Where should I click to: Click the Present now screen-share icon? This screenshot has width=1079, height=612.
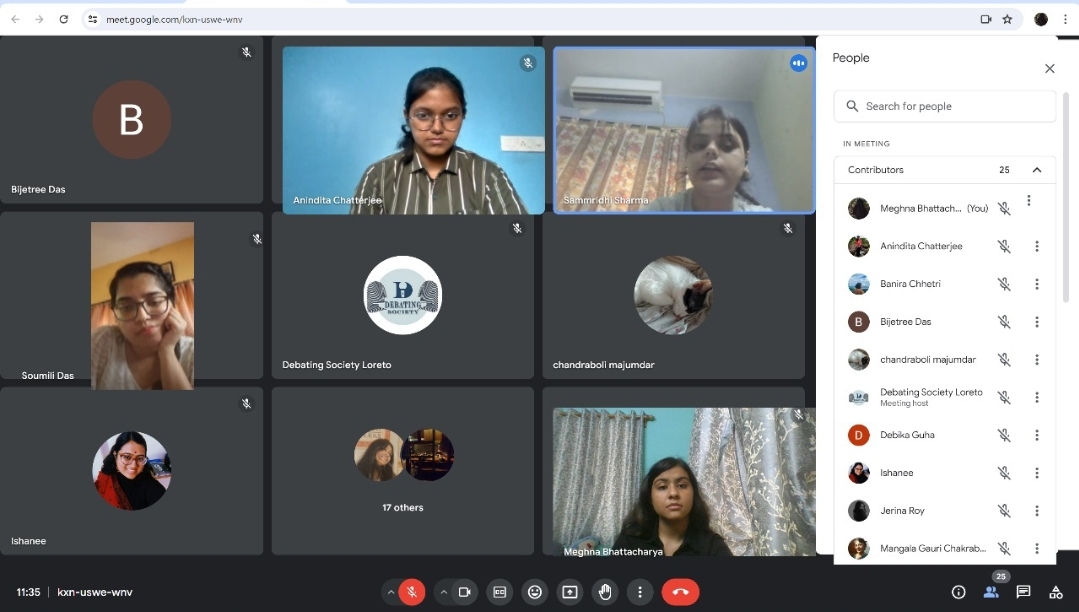pyautogui.click(x=570, y=592)
